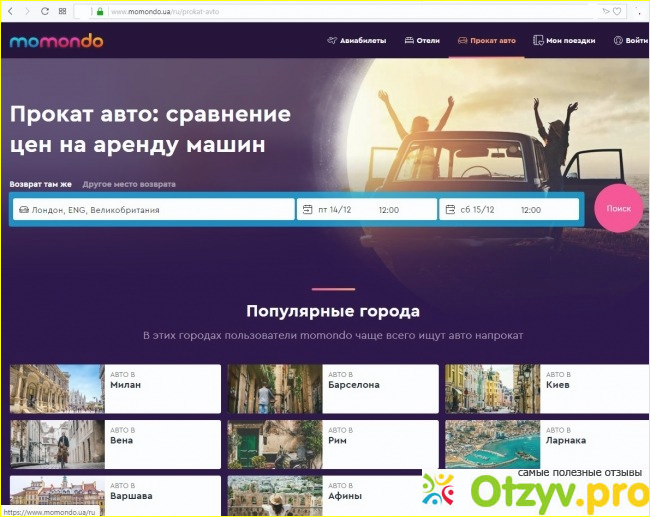Image resolution: width=650 pixels, height=517 pixels.
Task: Click the Милан city thumbnail image
Action: (57, 389)
